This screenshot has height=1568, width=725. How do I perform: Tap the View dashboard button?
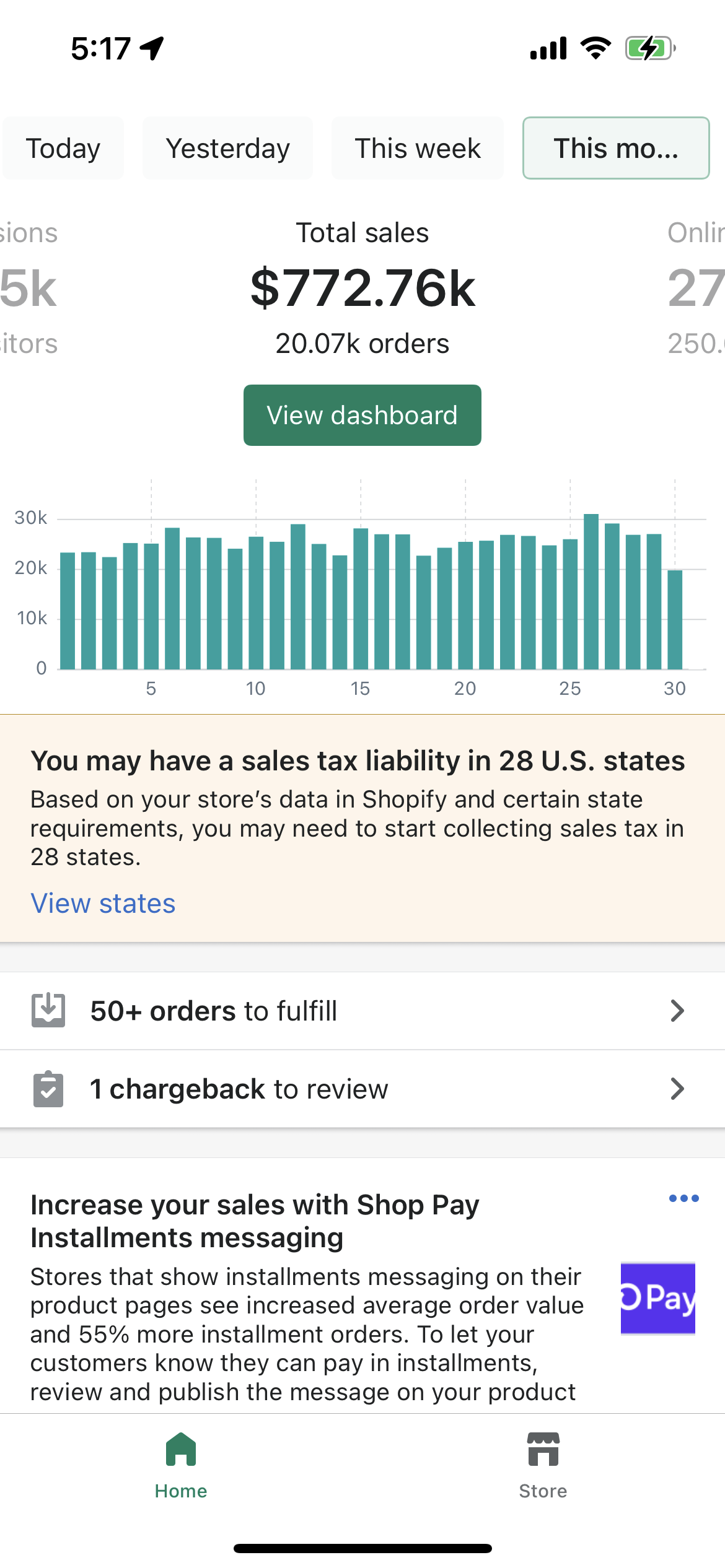pyautogui.click(x=362, y=415)
